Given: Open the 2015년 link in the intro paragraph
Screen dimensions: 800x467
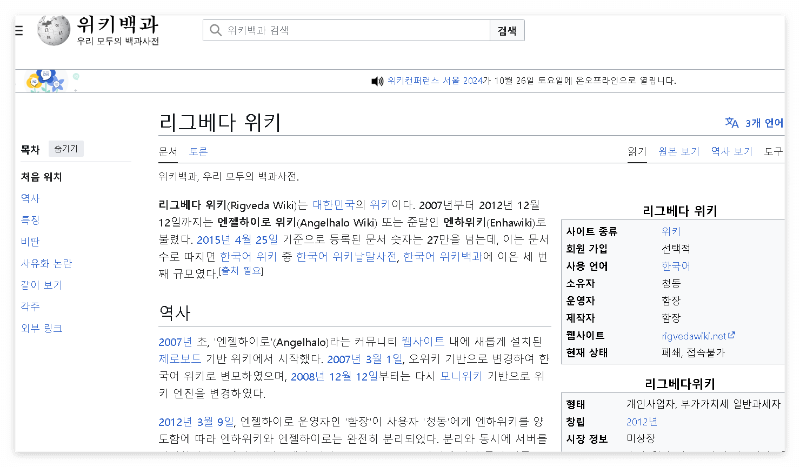Looking at the screenshot, I should click(x=213, y=239).
